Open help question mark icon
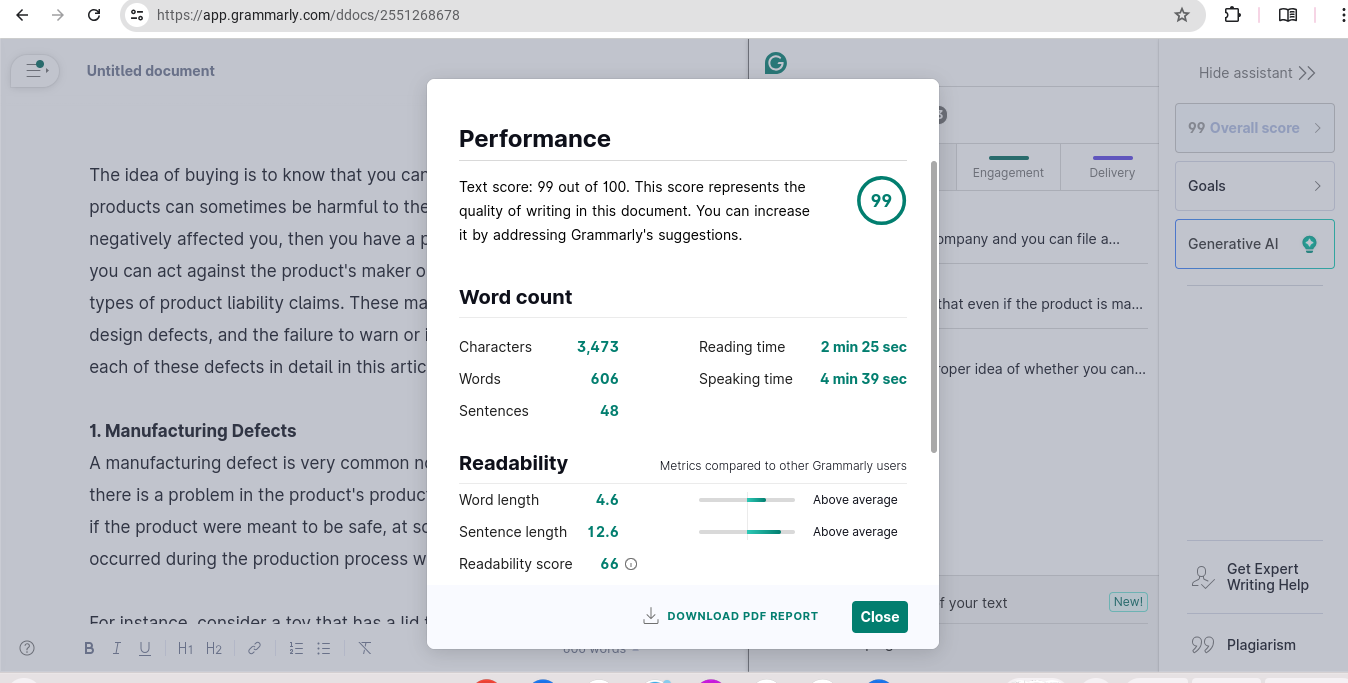The height and width of the screenshot is (683, 1348). 27,648
